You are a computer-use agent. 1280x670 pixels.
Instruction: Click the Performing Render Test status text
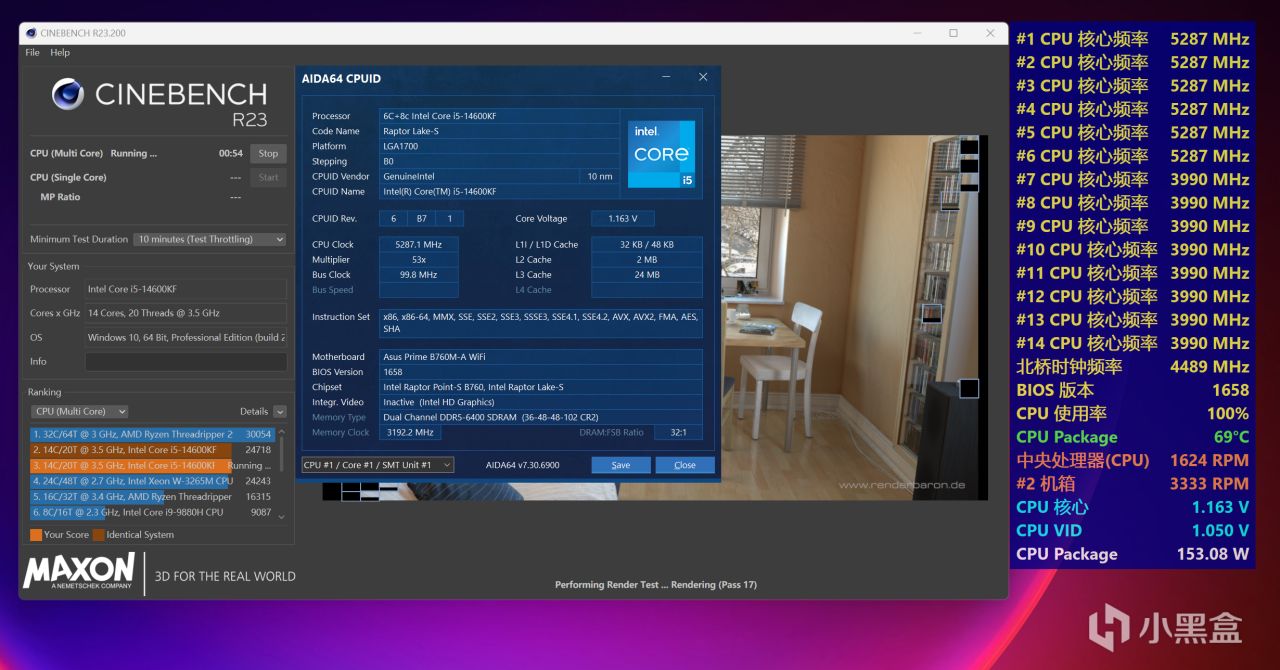pos(656,585)
